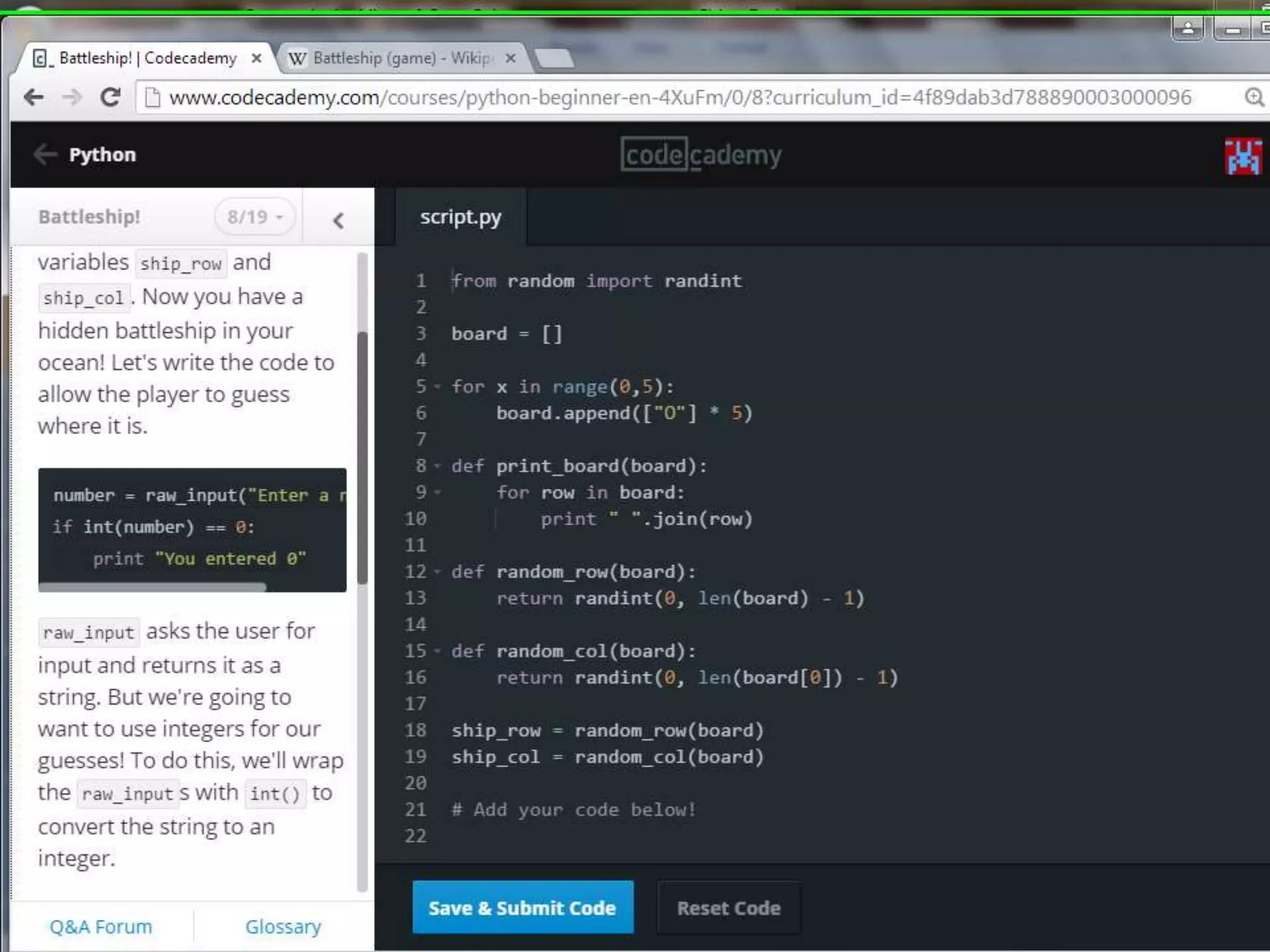Close the Battleship Wikipedia tab

point(510,58)
